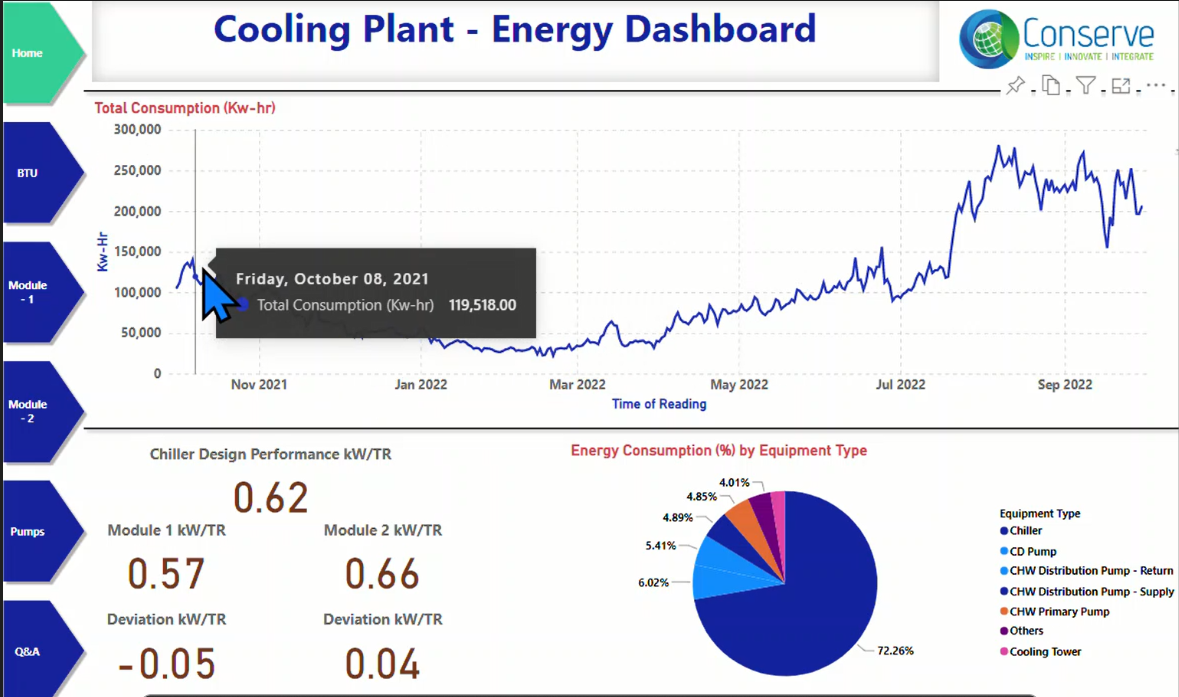Screen dimensions: 1179x697
Task: Open the more options ellipsis menu
Action: point(1156,86)
